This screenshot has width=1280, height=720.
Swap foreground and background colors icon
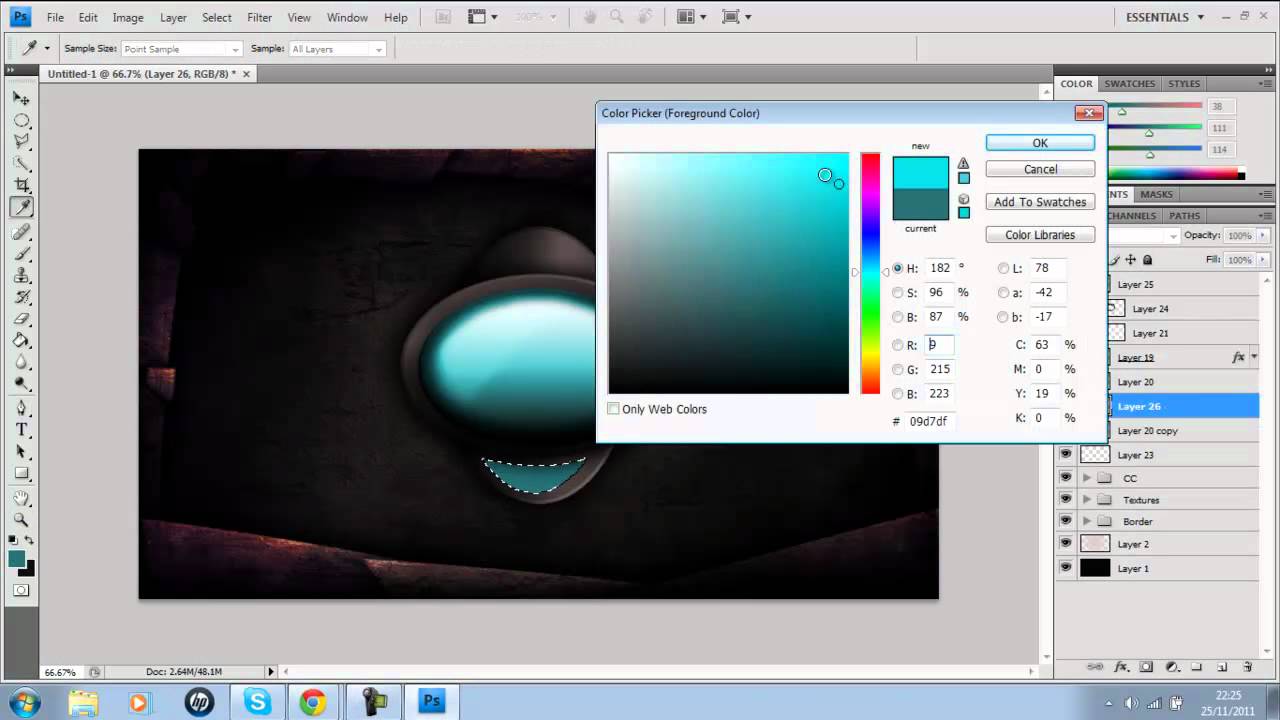click(x=30, y=541)
